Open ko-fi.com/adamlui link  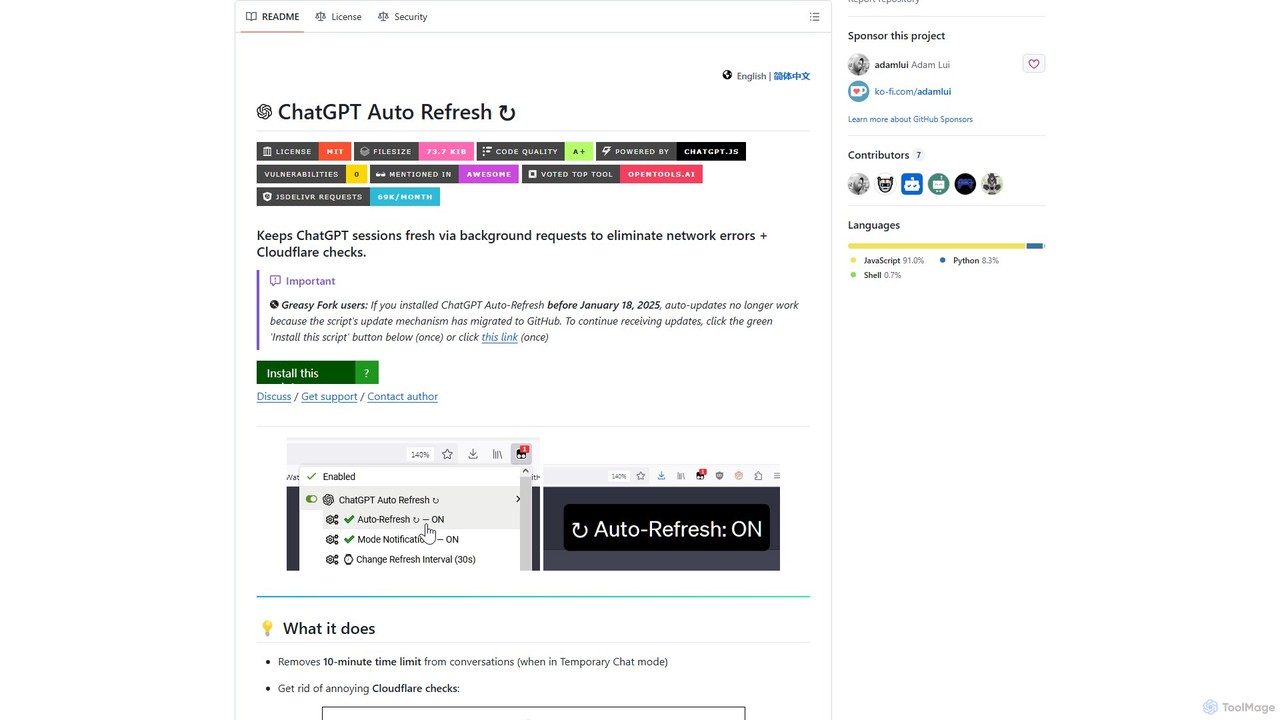913,92
